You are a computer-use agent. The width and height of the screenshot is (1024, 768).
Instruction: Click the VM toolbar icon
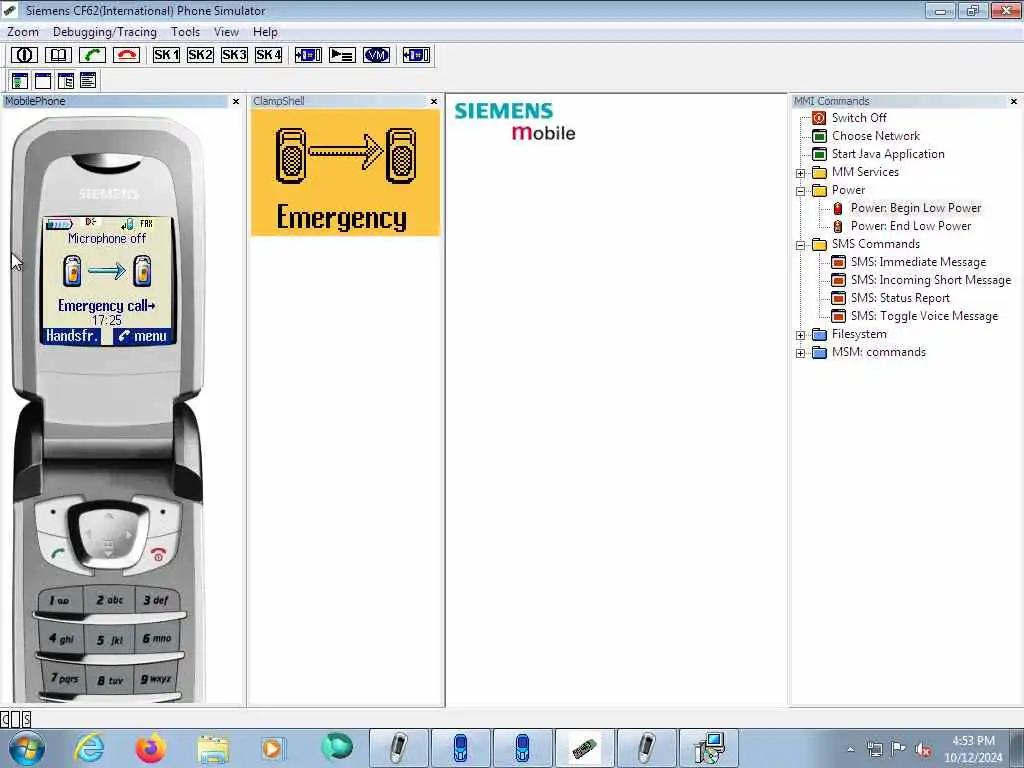pyautogui.click(x=376, y=55)
